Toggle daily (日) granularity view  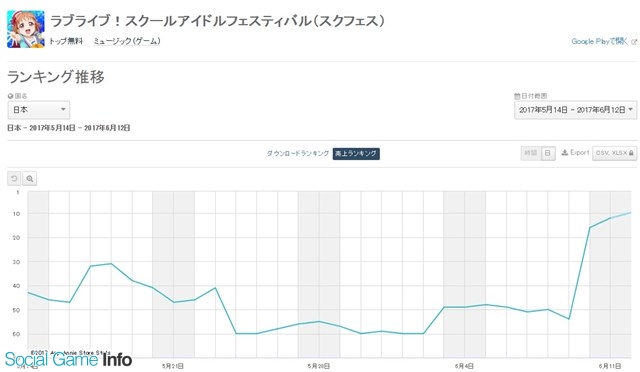coord(548,153)
